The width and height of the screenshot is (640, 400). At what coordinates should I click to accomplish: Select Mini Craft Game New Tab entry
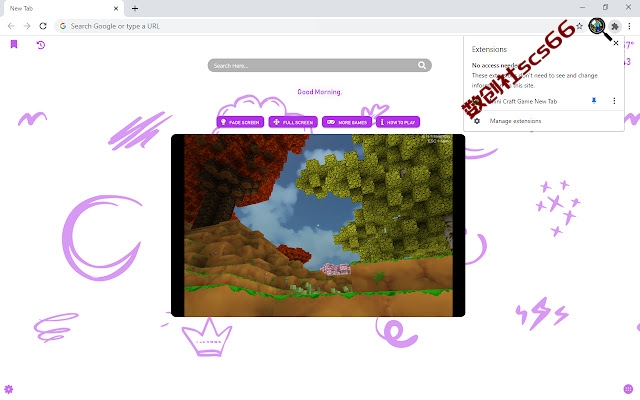coord(524,101)
